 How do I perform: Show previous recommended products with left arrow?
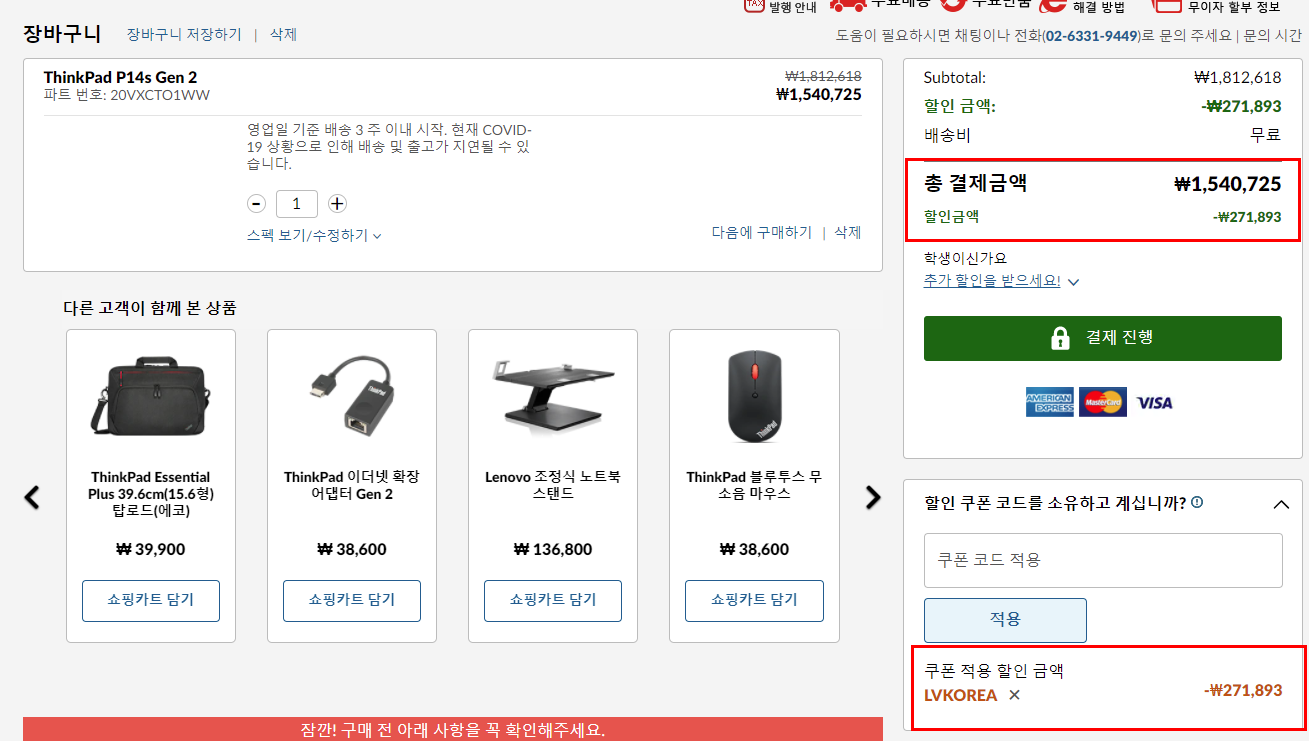32,497
